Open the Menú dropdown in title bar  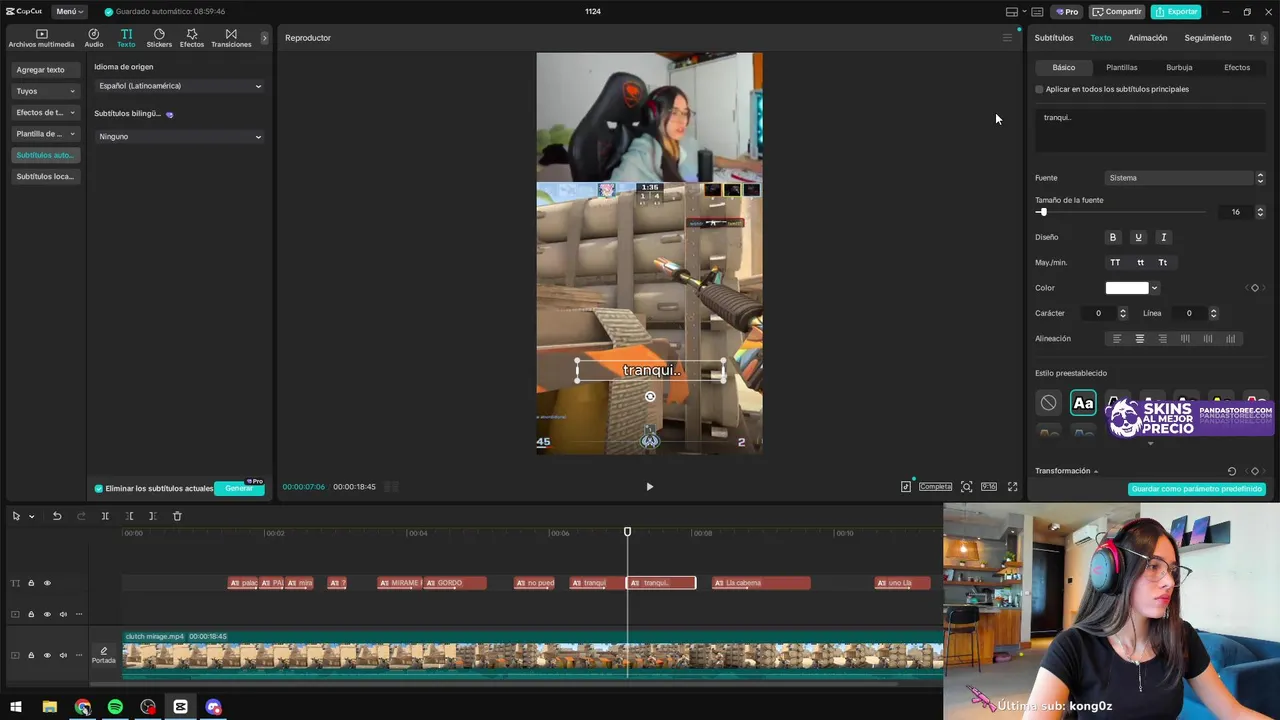[69, 11]
